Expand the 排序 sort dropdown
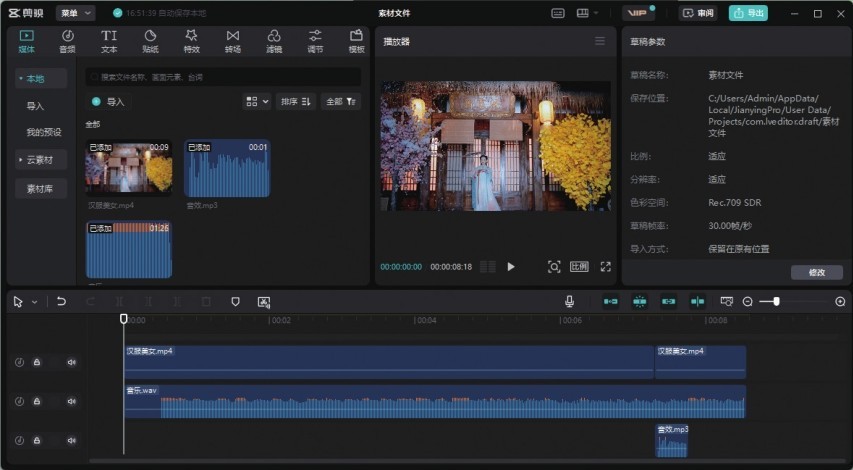853x470 pixels. click(x=296, y=101)
